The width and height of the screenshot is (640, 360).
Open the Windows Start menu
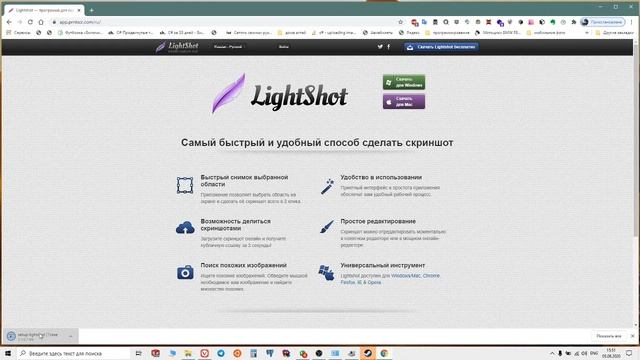tap(8, 353)
